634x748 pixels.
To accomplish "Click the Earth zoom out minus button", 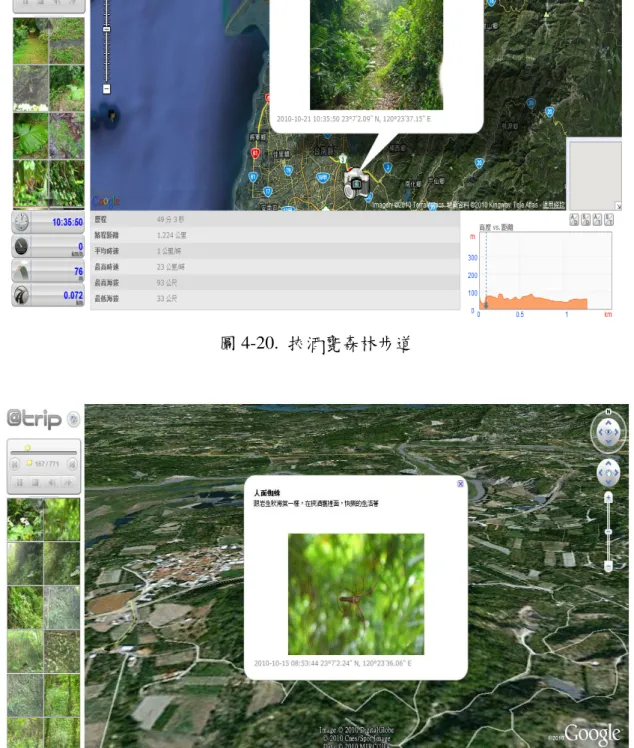I will click(608, 566).
